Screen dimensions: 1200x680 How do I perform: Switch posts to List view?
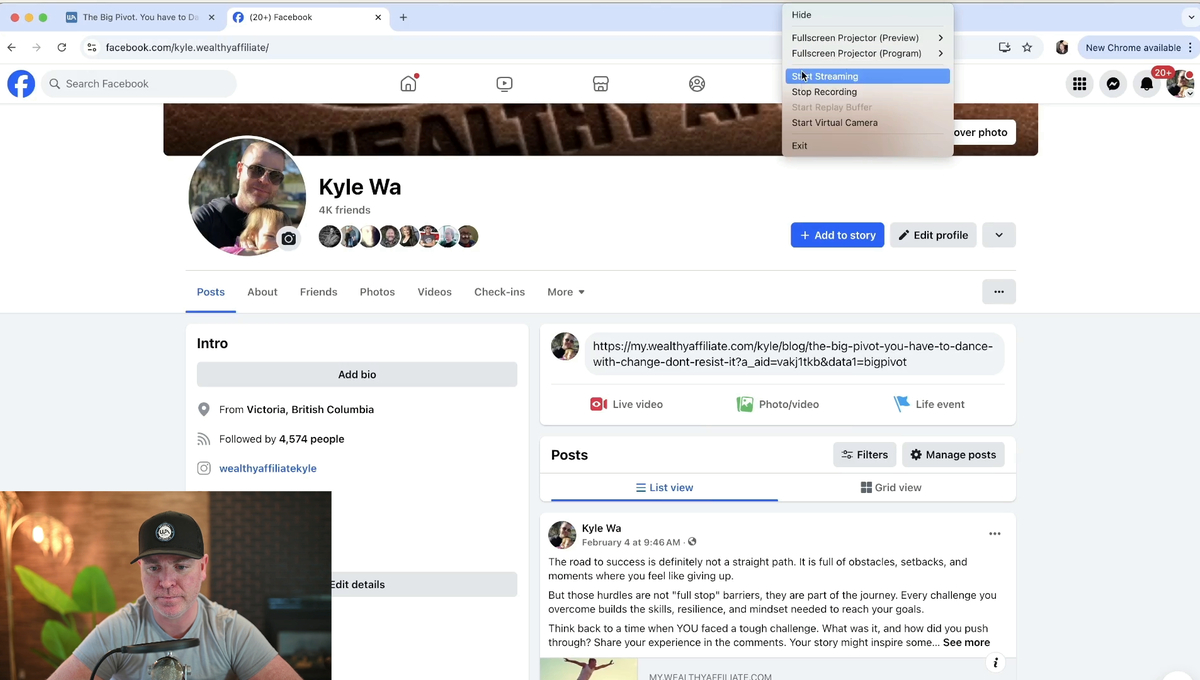click(x=664, y=488)
